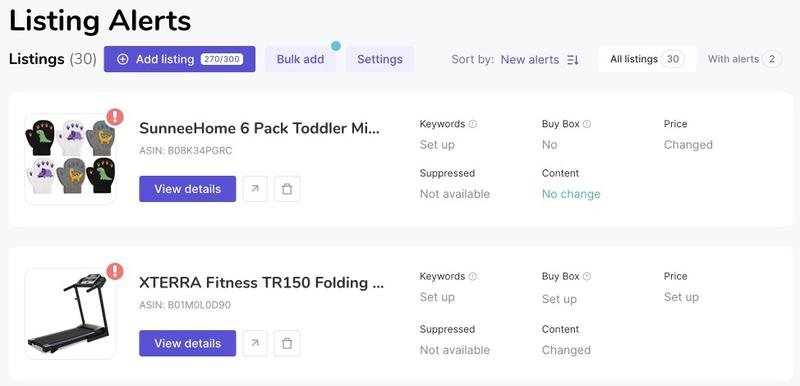Click the Add listing button
The image size is (800, 386).
point(180,59)
